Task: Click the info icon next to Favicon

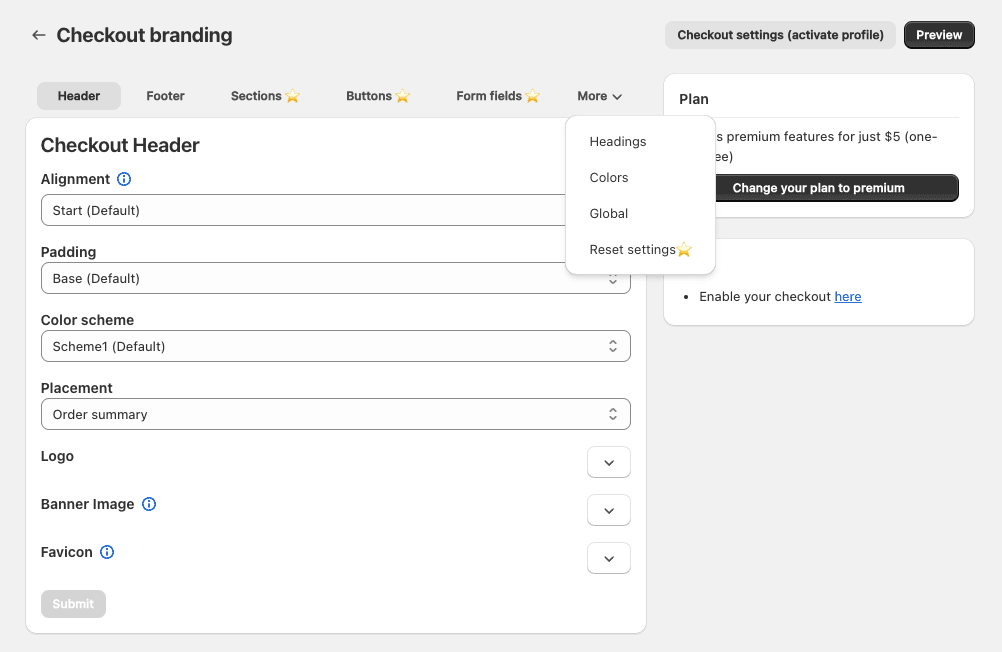Action: click(x=108, y=552)
